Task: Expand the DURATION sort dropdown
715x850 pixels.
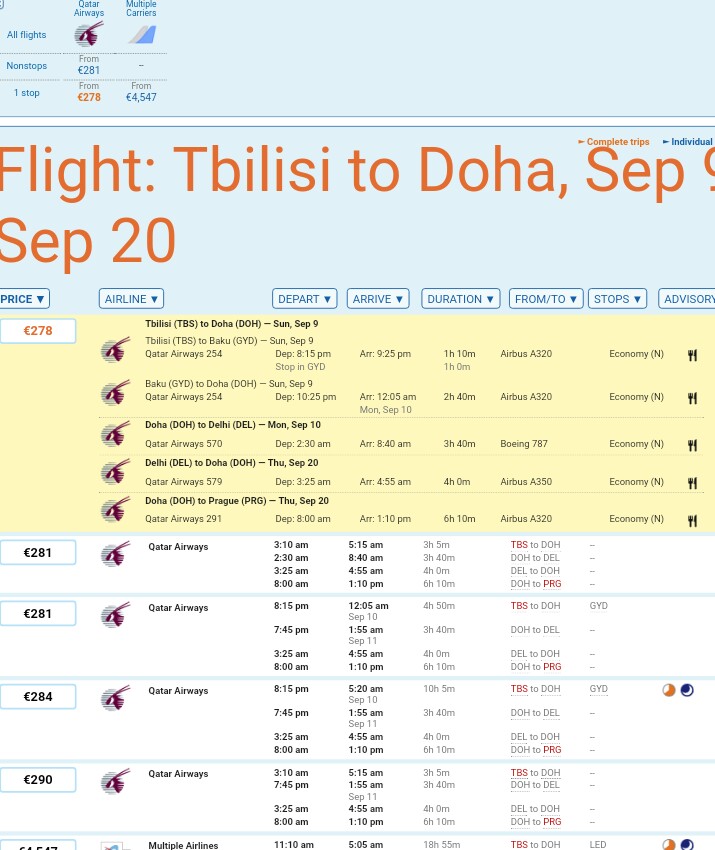Action: coord(460,299)
